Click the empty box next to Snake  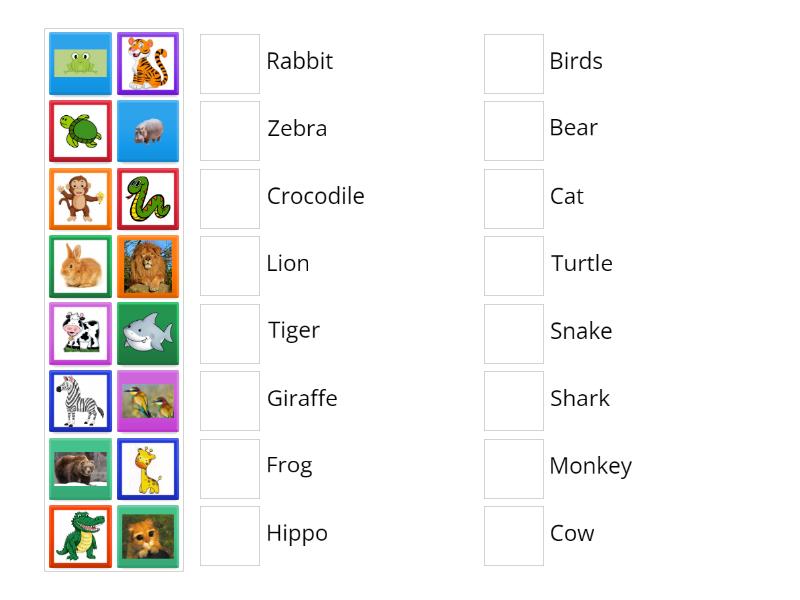pyautogui.click(x=513, y=333)
